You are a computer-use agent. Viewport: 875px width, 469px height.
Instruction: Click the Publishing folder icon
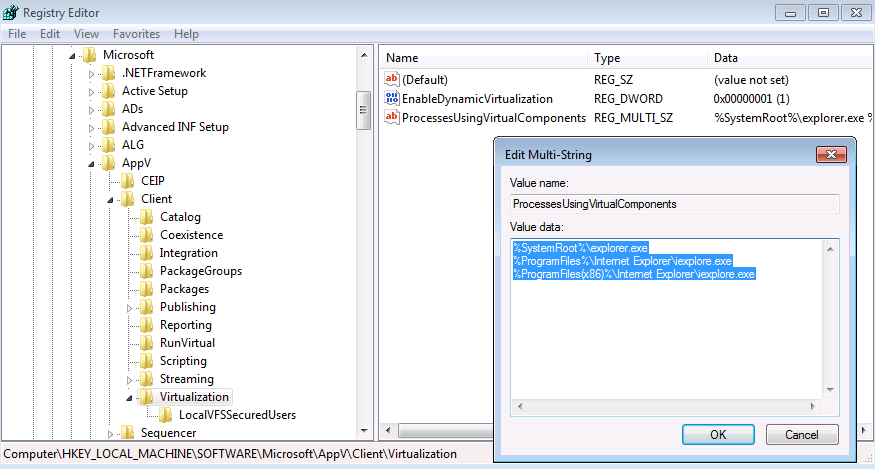pyautogui.click(x=146, y=307)
